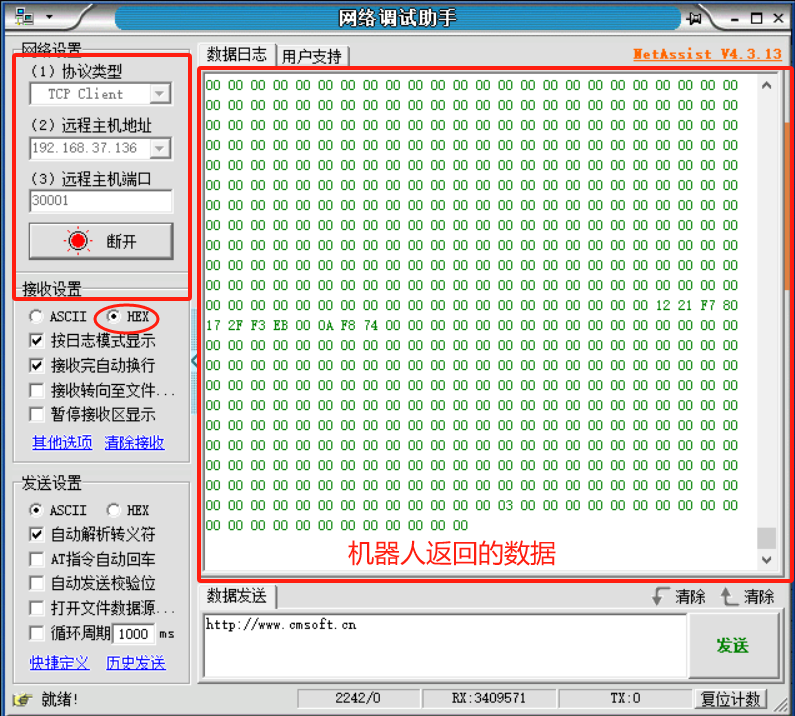Open the protocol type TCP Client dropdown

click(159, 94)
